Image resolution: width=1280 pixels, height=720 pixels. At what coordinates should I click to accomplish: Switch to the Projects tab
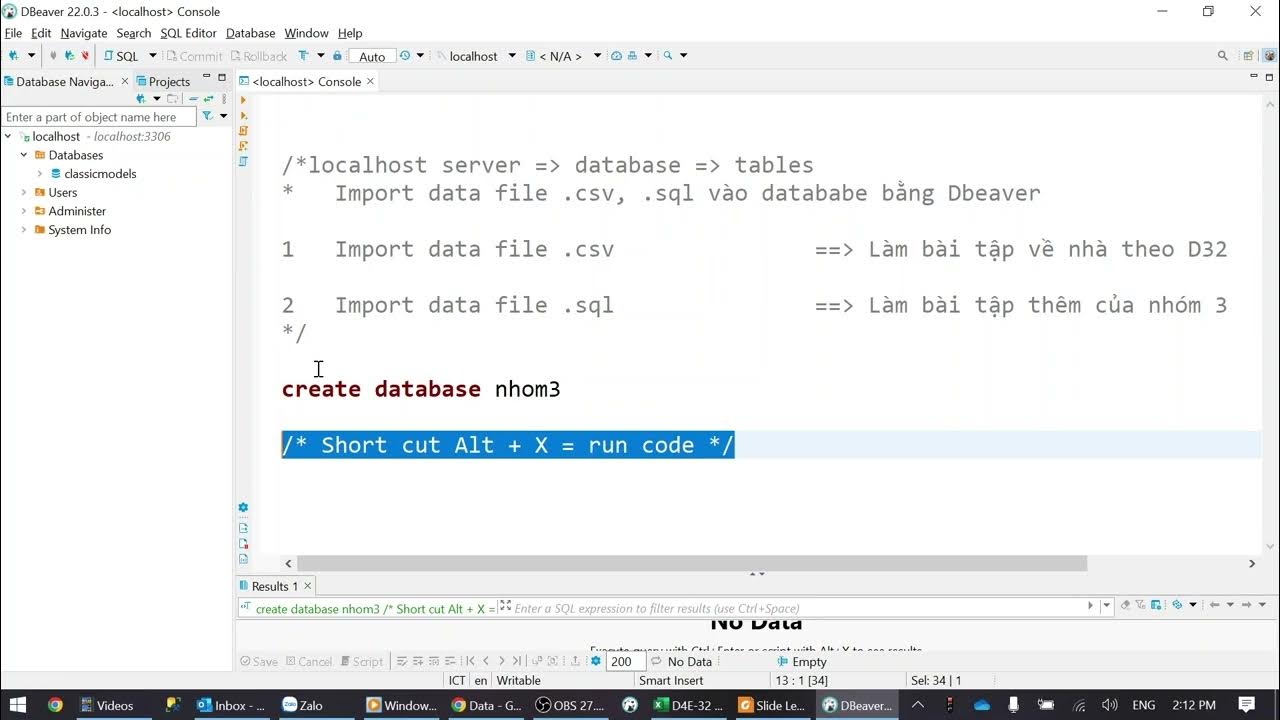(162, 82)
